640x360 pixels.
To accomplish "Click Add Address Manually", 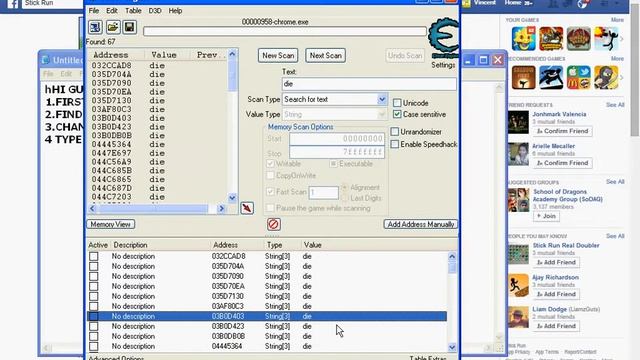I will pos(420,224).
